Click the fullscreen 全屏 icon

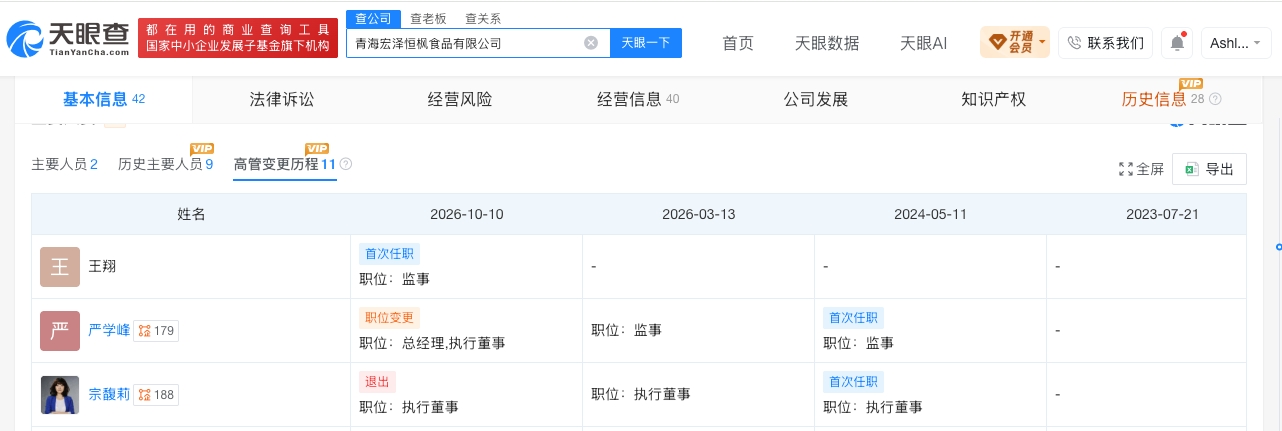[1126, 170]
